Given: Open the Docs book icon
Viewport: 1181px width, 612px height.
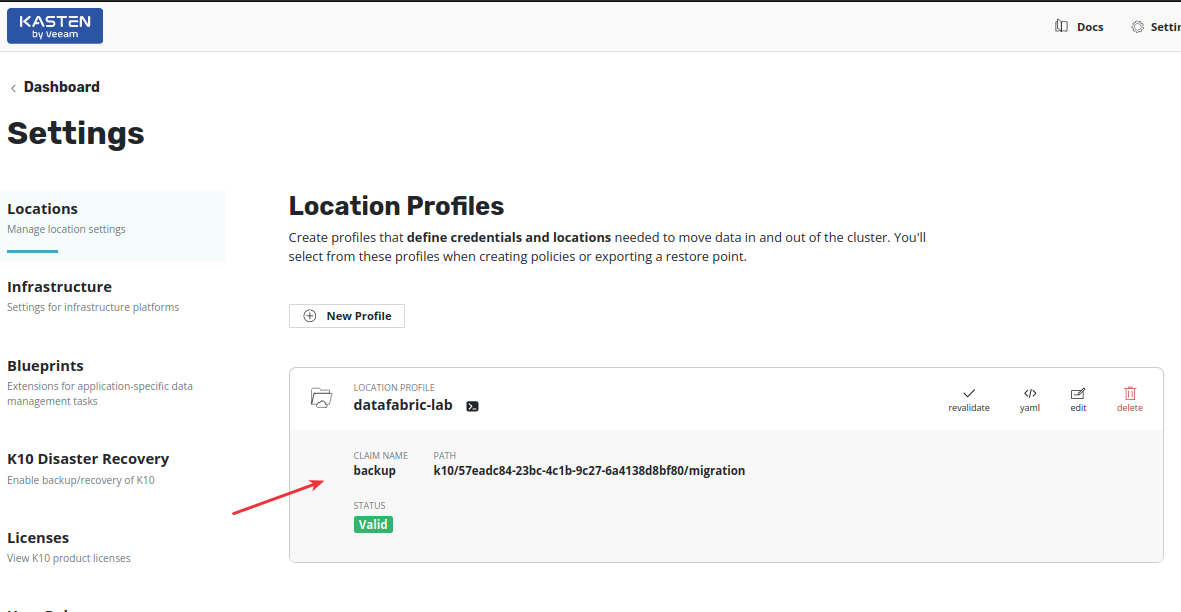Looking at the screenshot, I should [x=1061, y=26].
